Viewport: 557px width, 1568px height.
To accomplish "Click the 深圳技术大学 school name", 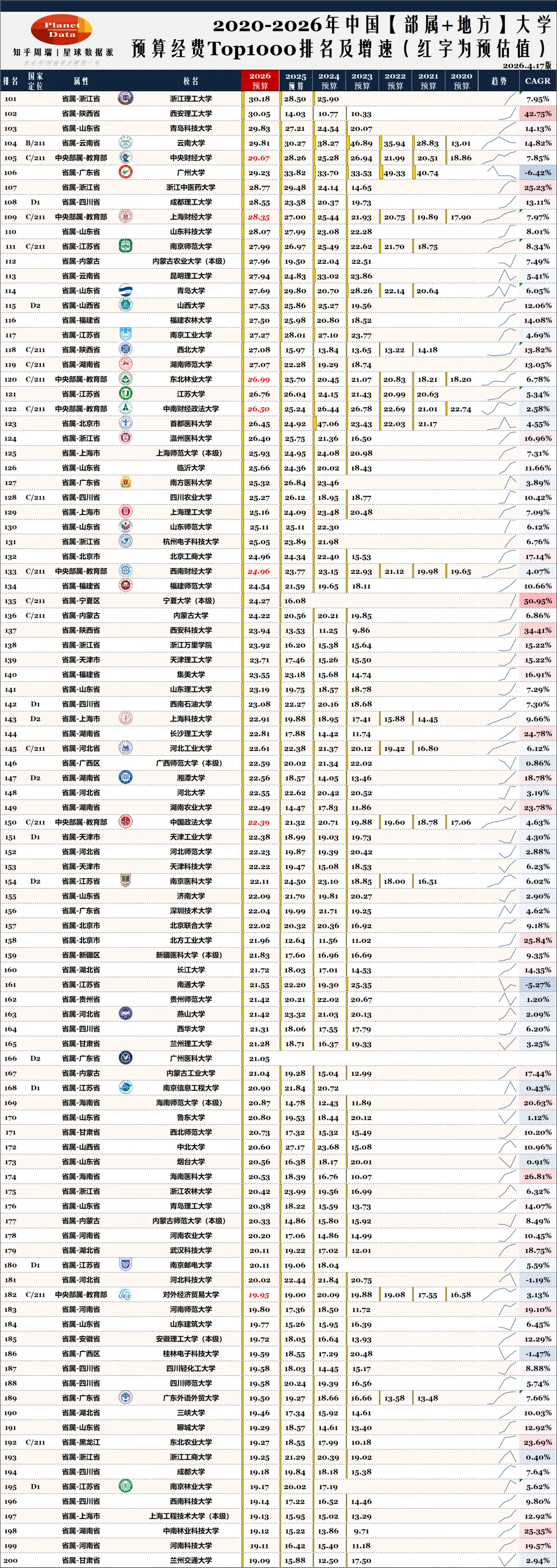I will (191, 911).
